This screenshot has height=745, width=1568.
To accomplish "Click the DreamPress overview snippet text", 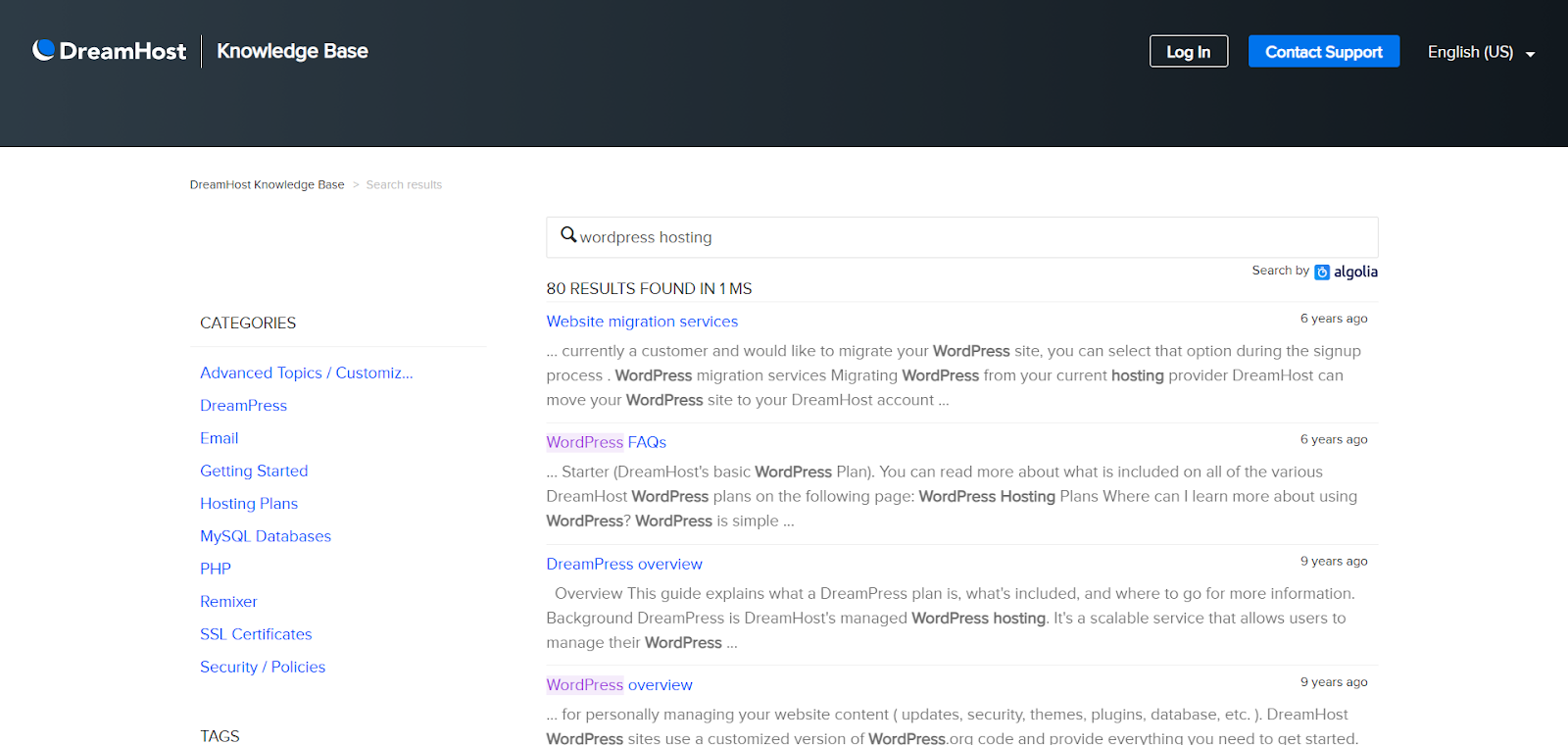I will 951,618.
